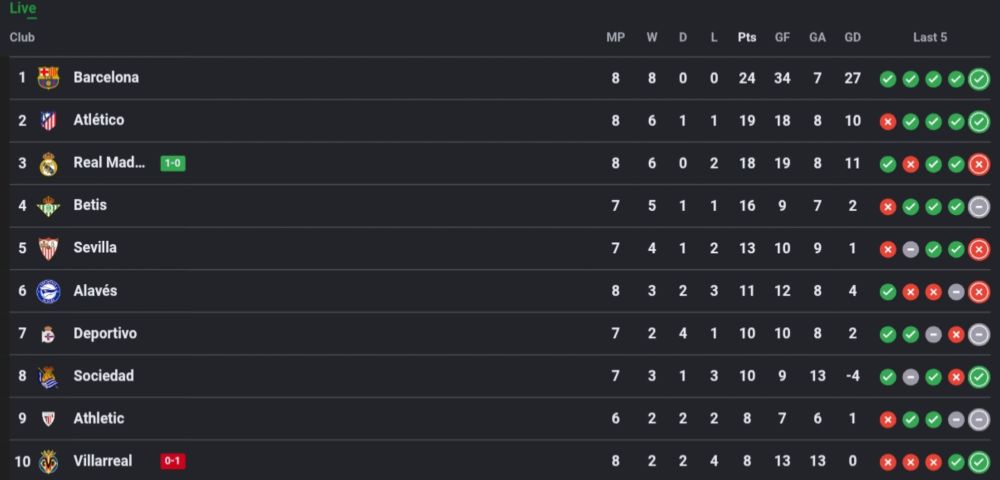Image resolution: width=1000 pixels, height=480 pixels.
Task: Click the Betis club crest
Action: 48,206
